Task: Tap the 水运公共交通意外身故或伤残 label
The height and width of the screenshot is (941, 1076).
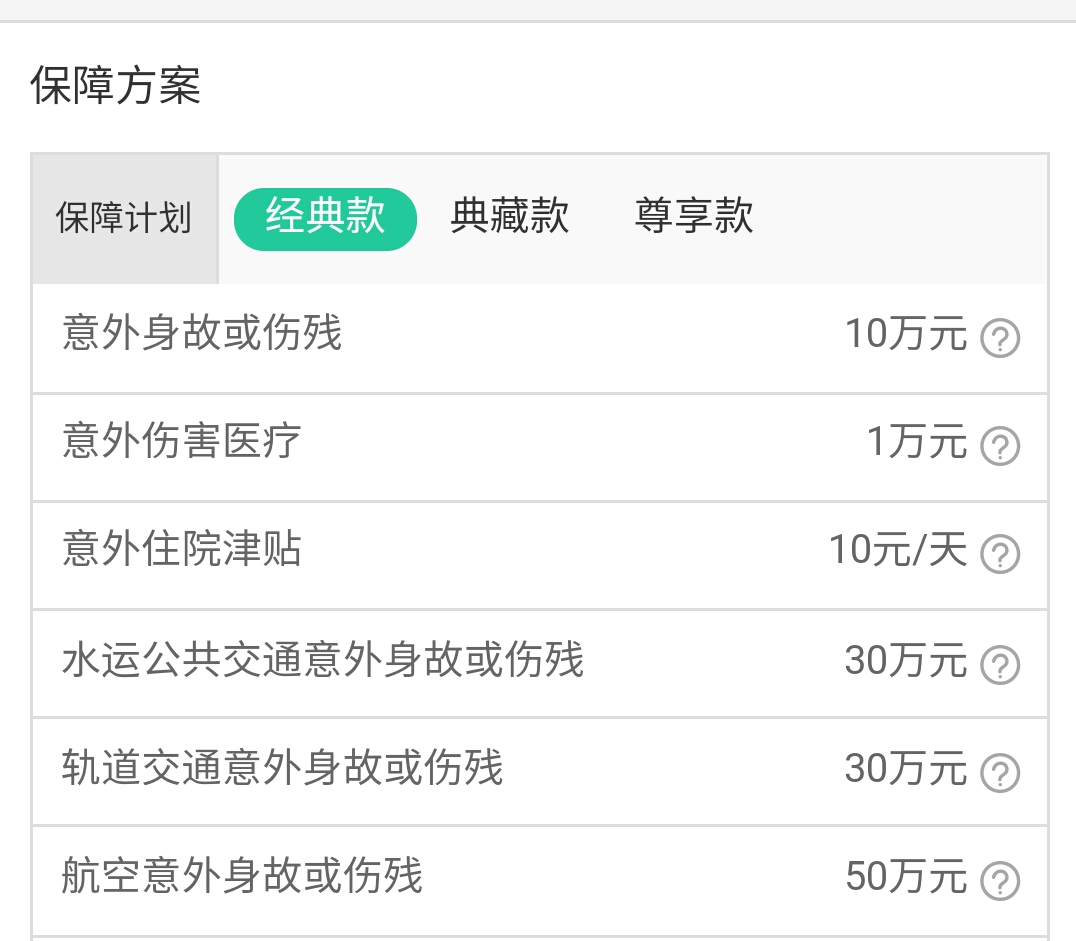Action: click(323, 659)
